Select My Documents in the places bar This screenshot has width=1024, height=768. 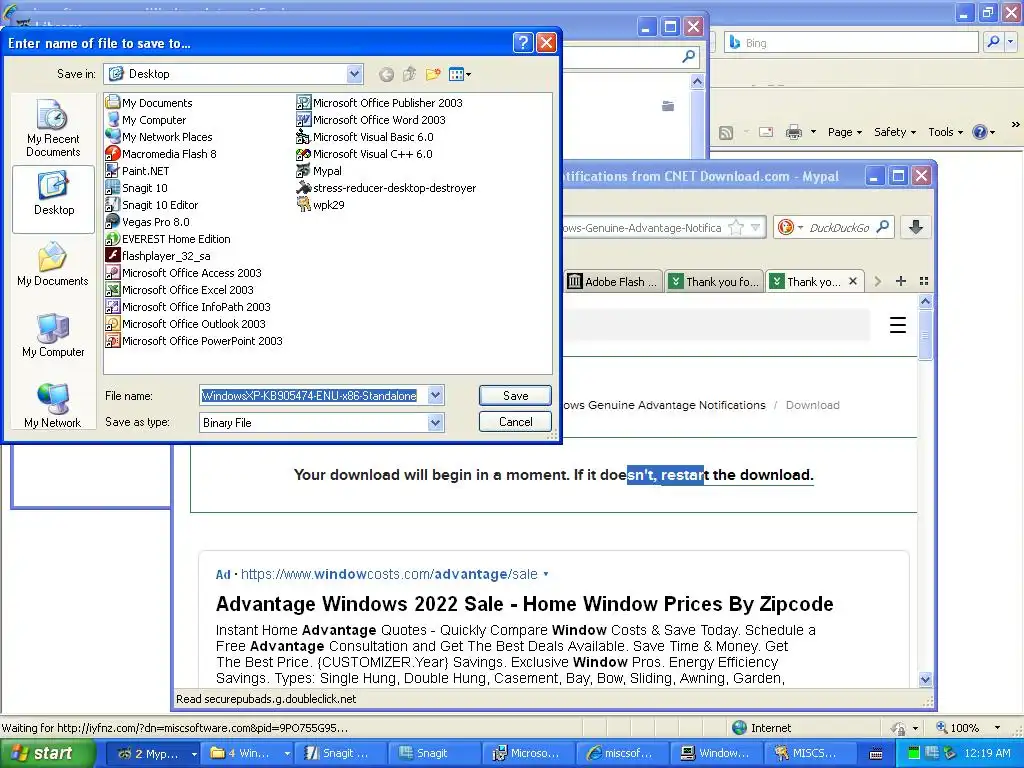(53, 264)
